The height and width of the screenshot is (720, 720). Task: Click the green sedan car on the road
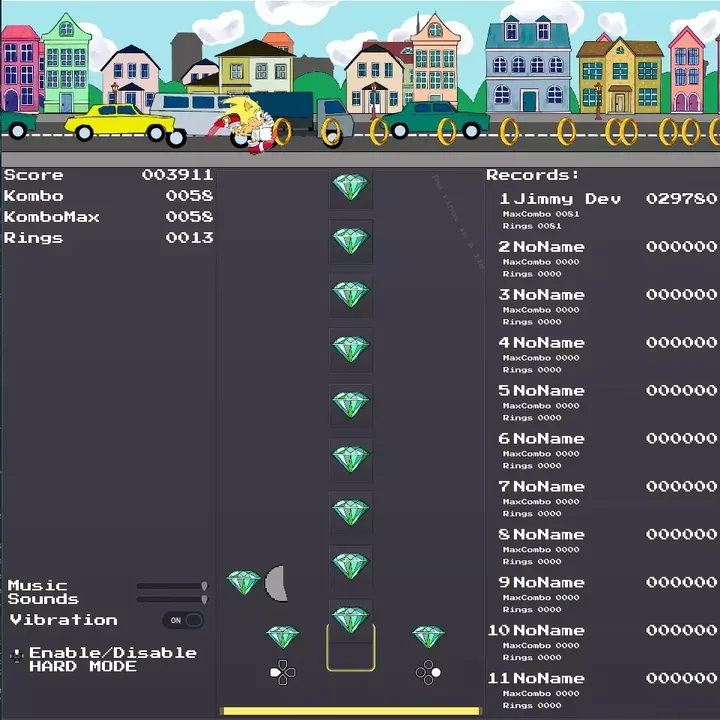tap(433, 119)
